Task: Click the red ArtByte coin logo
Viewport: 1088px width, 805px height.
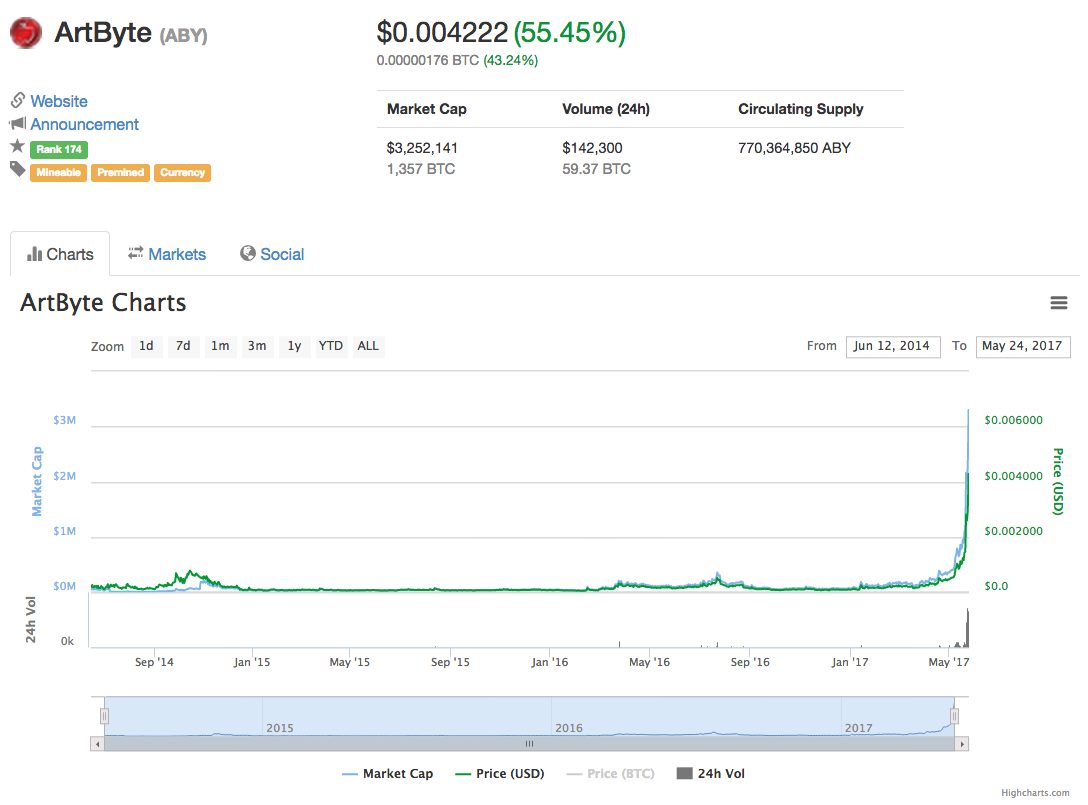Action: 26,33
